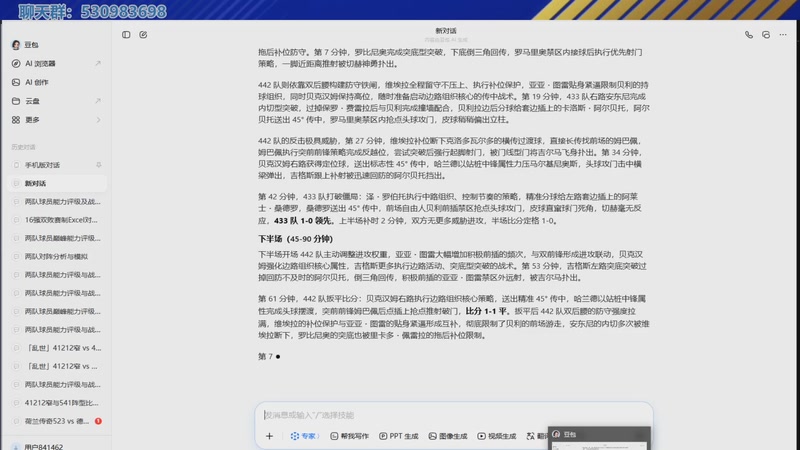The image size is (800, 450).
Task: Select the 帮我写作 skill
Action: (x=349, y=436)
